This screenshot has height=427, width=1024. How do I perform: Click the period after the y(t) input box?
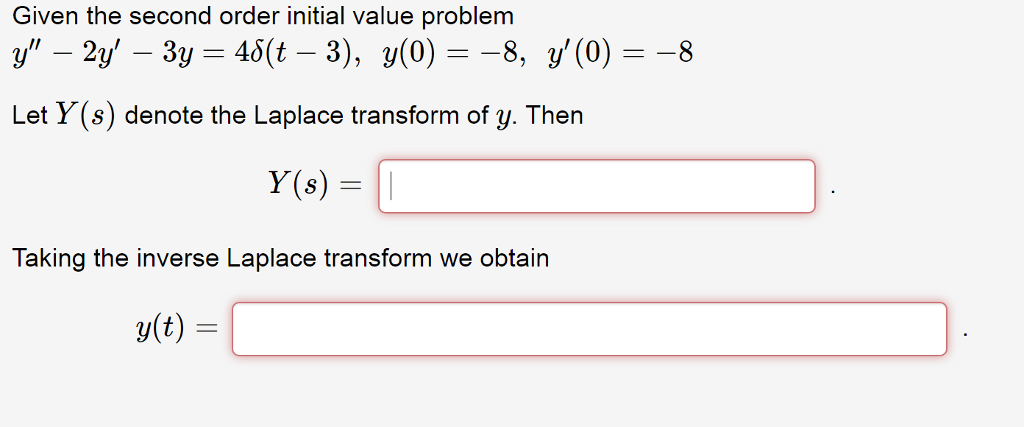pos(966,336)
